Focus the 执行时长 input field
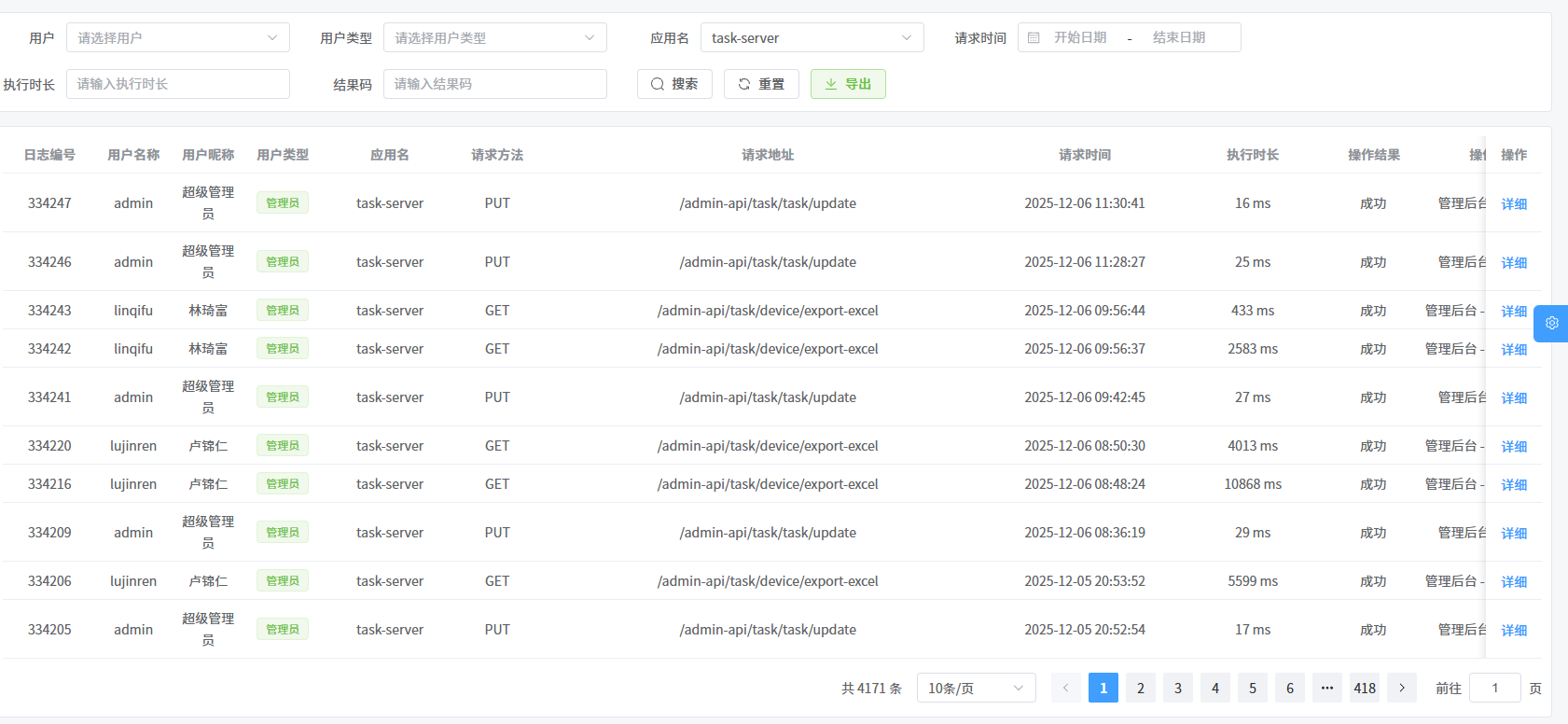 (x=177, y=84)
